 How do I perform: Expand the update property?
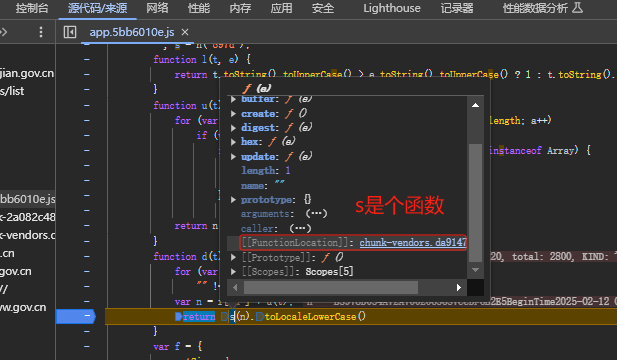[233, 157]
